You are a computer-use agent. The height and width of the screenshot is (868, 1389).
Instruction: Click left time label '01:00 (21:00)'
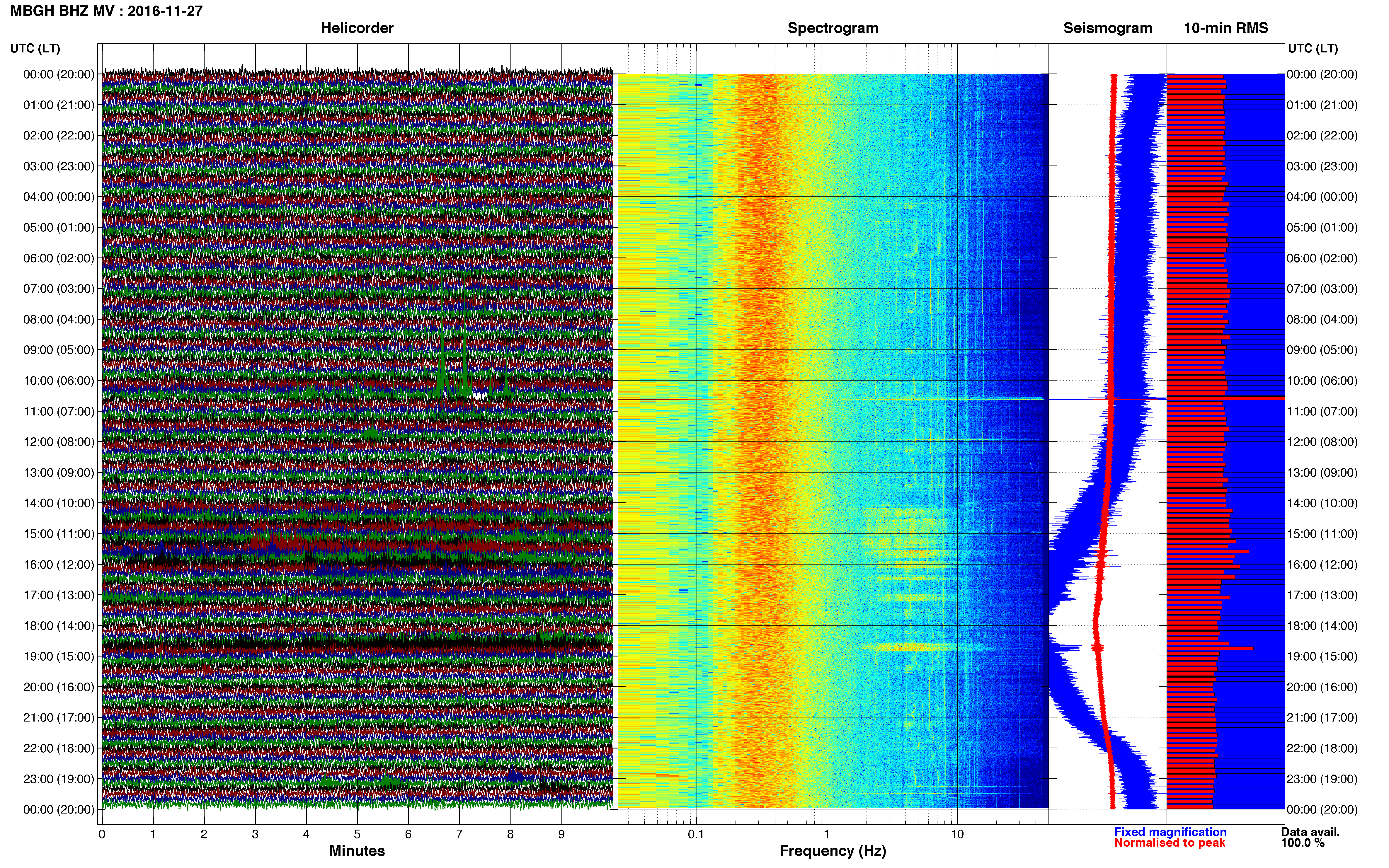[59, 105]
